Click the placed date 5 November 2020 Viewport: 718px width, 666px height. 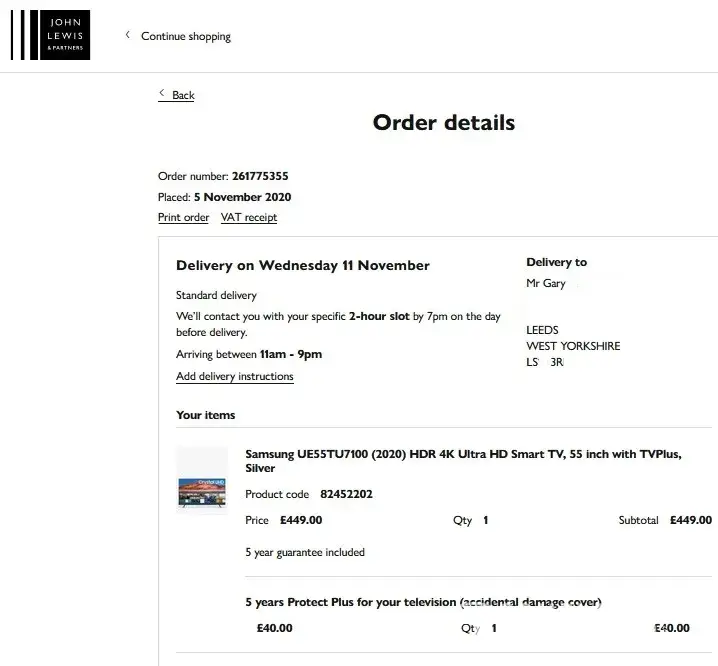[242, 197]
